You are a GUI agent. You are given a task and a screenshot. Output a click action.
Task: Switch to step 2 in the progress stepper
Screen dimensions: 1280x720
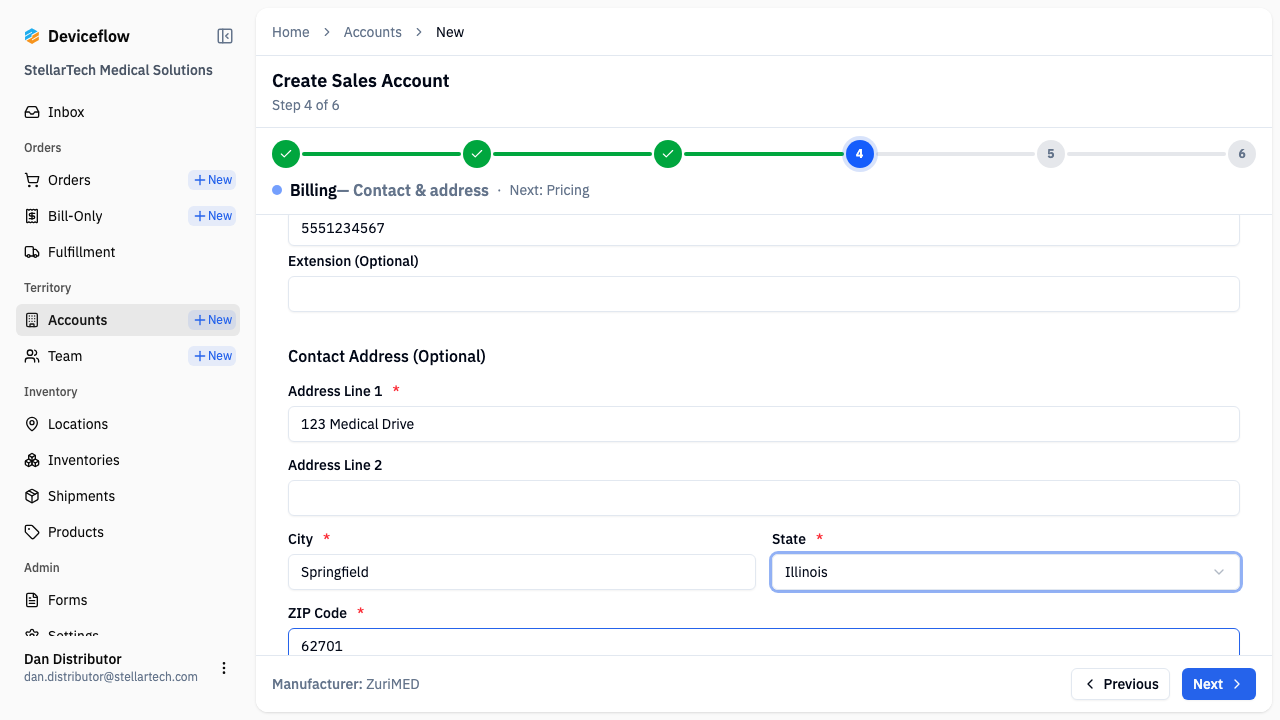click(x=477, y=154)
